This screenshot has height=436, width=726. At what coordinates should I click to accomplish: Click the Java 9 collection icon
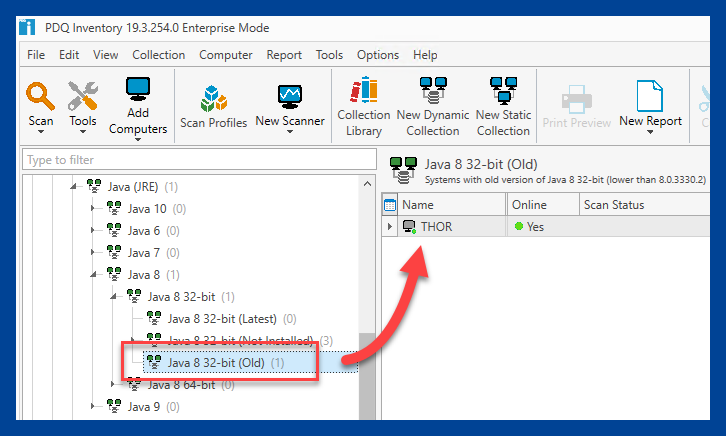[x=114, y=406]
